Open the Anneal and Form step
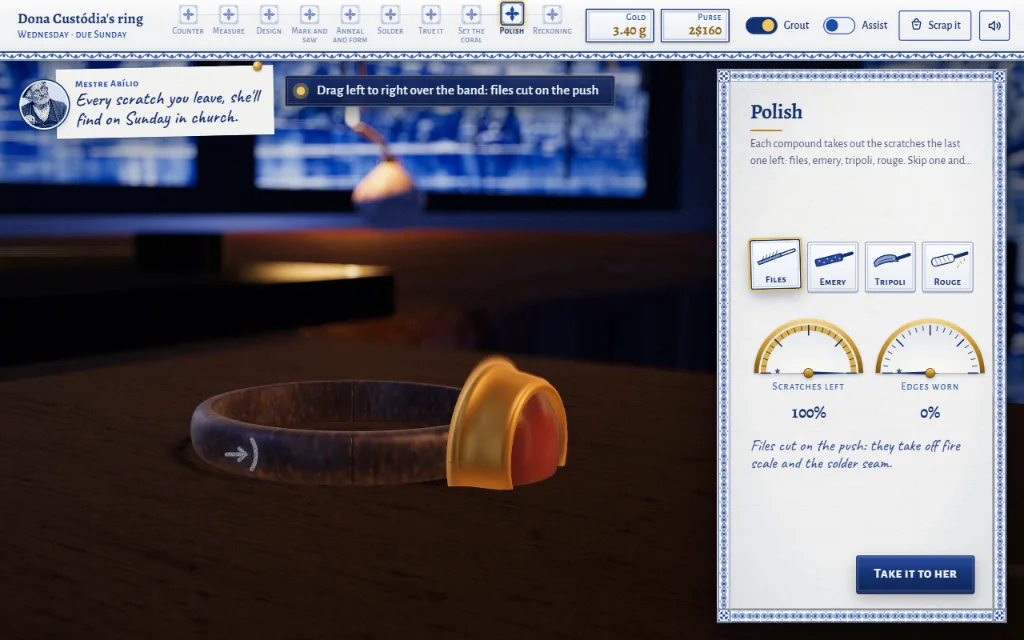This screenshot has width=1024, height=640. point(350,14)
